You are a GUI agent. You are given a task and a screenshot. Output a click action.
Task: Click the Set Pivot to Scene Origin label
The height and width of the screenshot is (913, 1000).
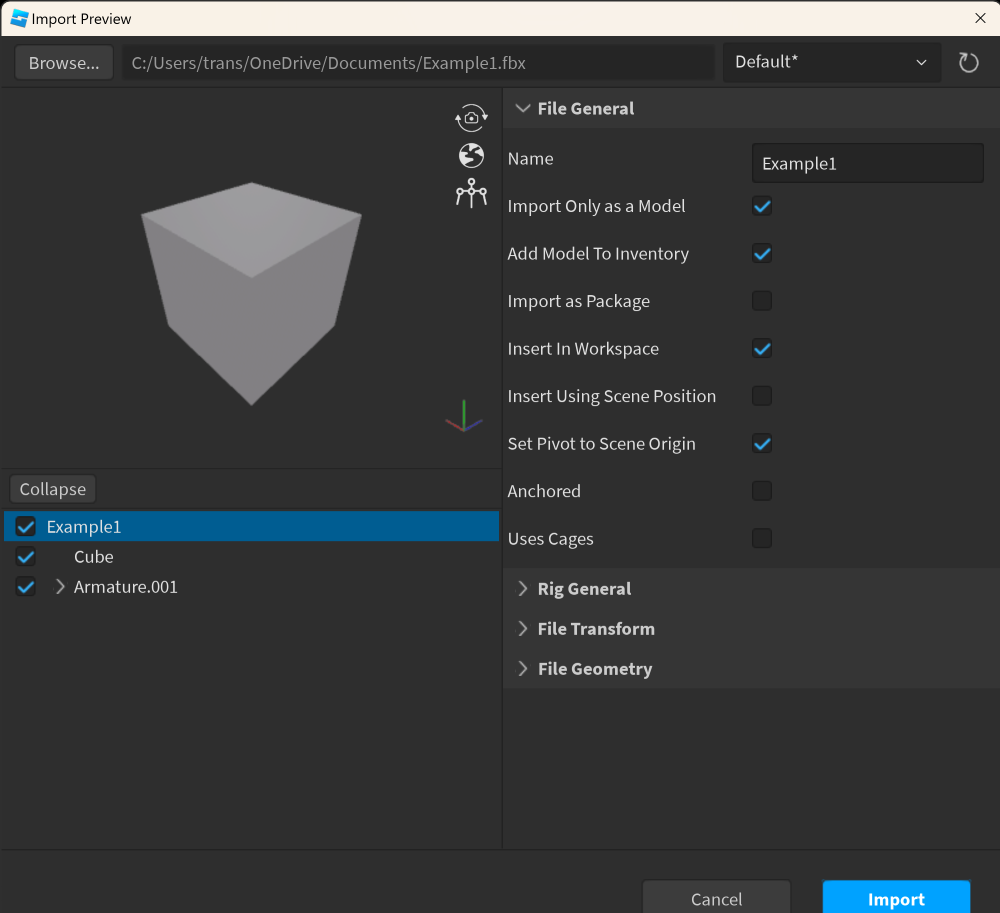tap(601, 444)
